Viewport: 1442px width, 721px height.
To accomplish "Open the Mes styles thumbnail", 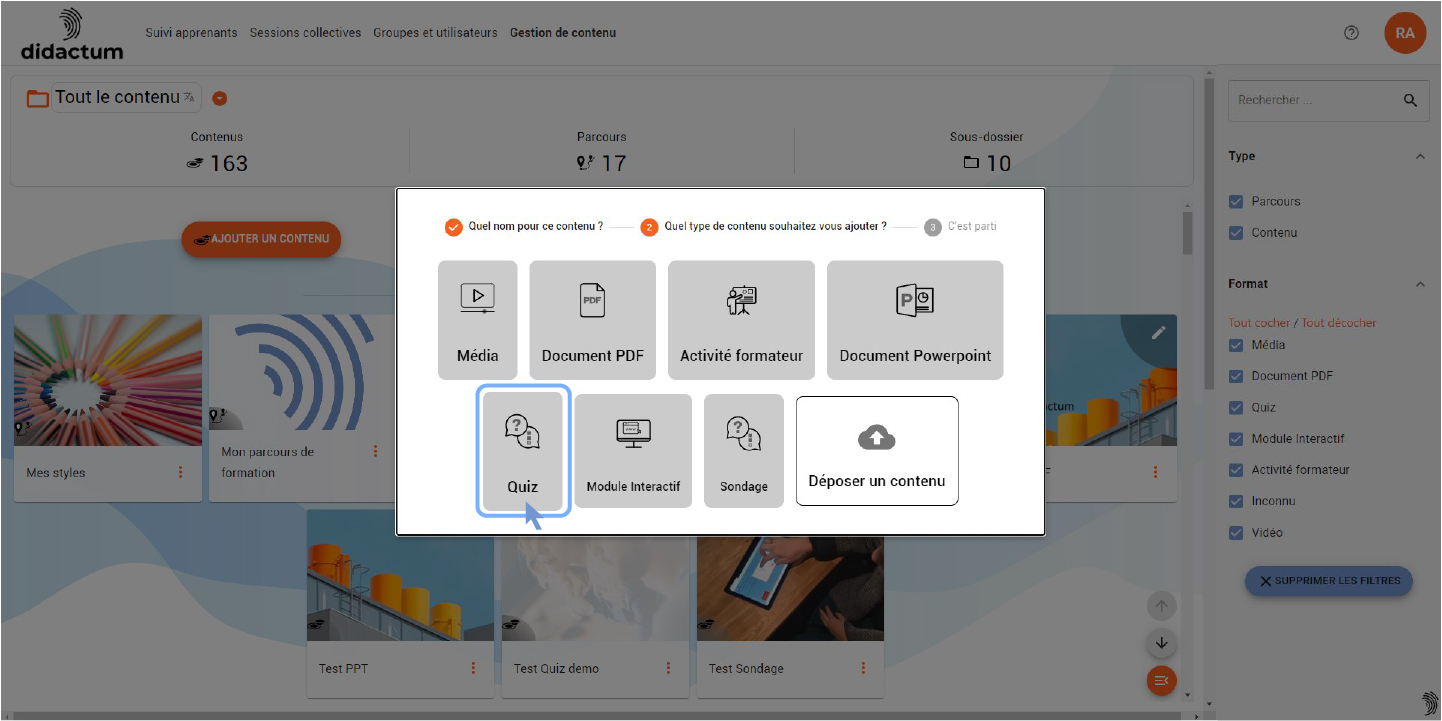I will tap(108, 381).
